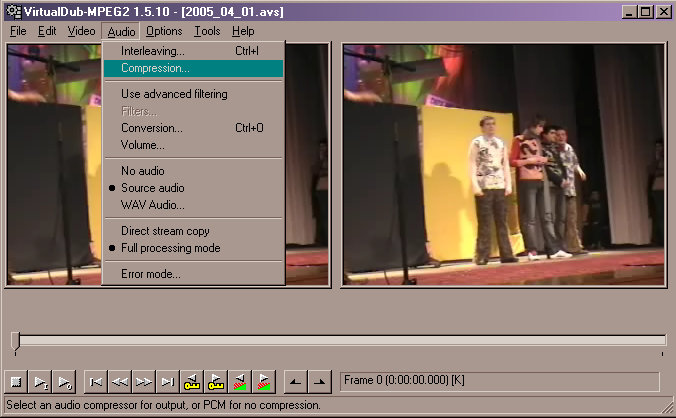The image size is (676, 418).
Task: Open the Options menu
Action: pyautogui.click(x=164, y=31)
